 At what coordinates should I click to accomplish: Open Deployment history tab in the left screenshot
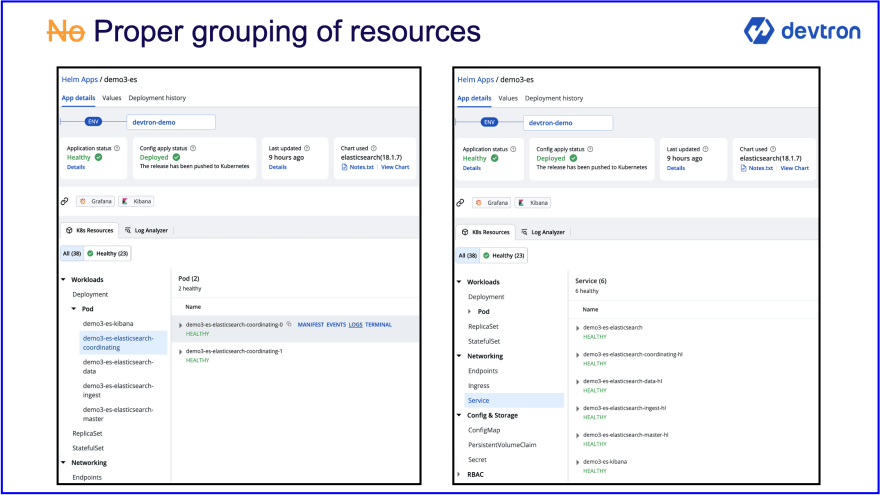click(x=157, y=98)
